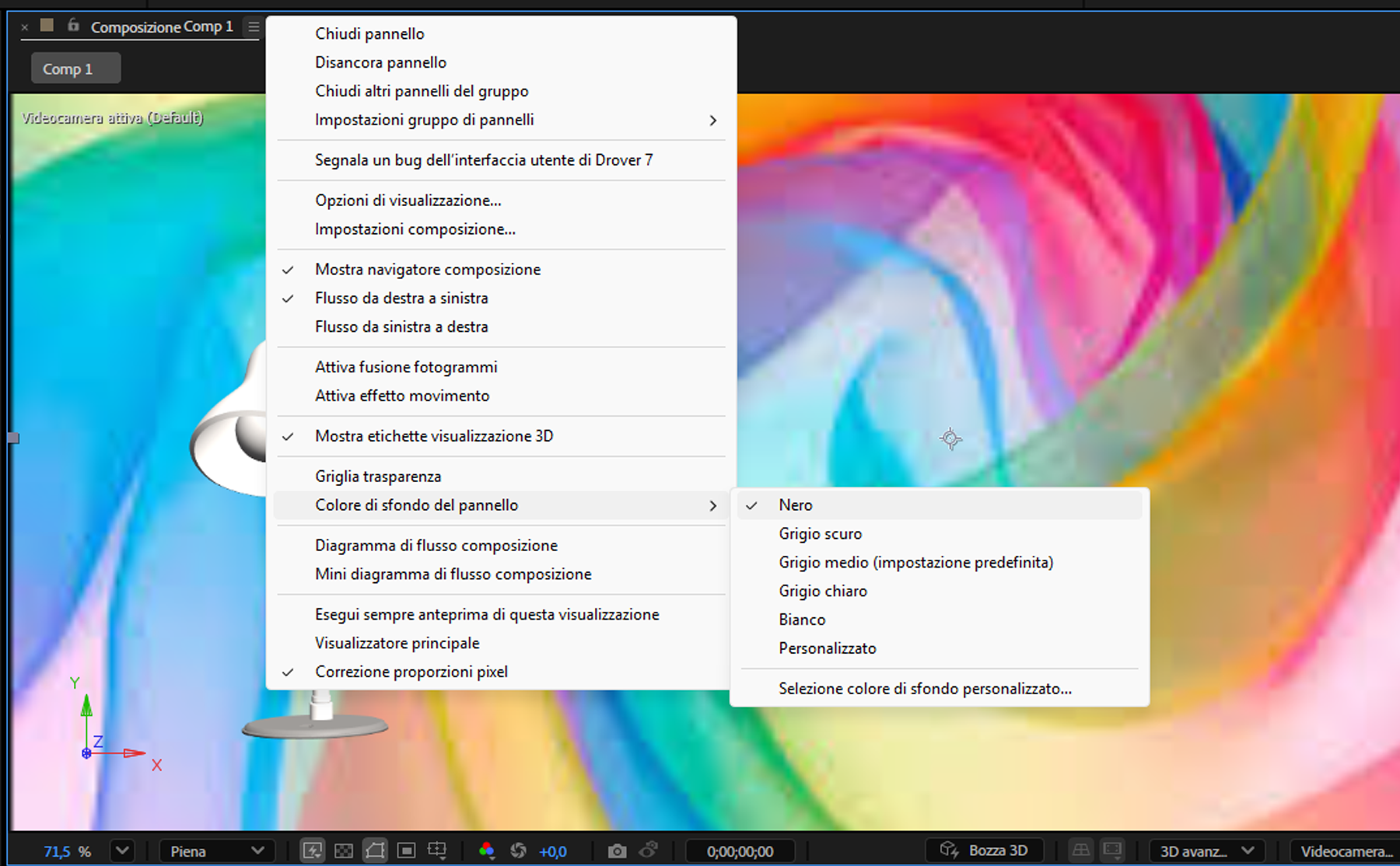
Task: Toggle the transparency grid checkerboard icon
Action: pyautogui.click(x=344, y=850)
